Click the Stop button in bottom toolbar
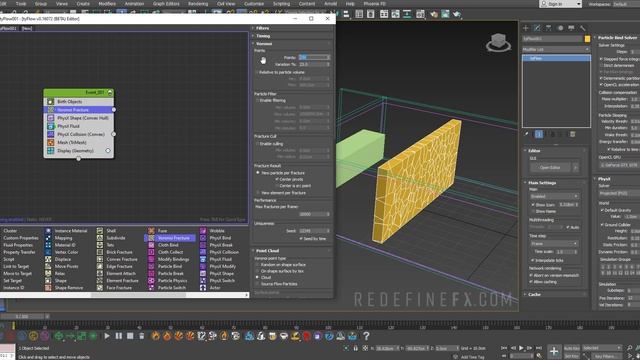The height and width of the screenshot is (360, 640). coord(130,336)
